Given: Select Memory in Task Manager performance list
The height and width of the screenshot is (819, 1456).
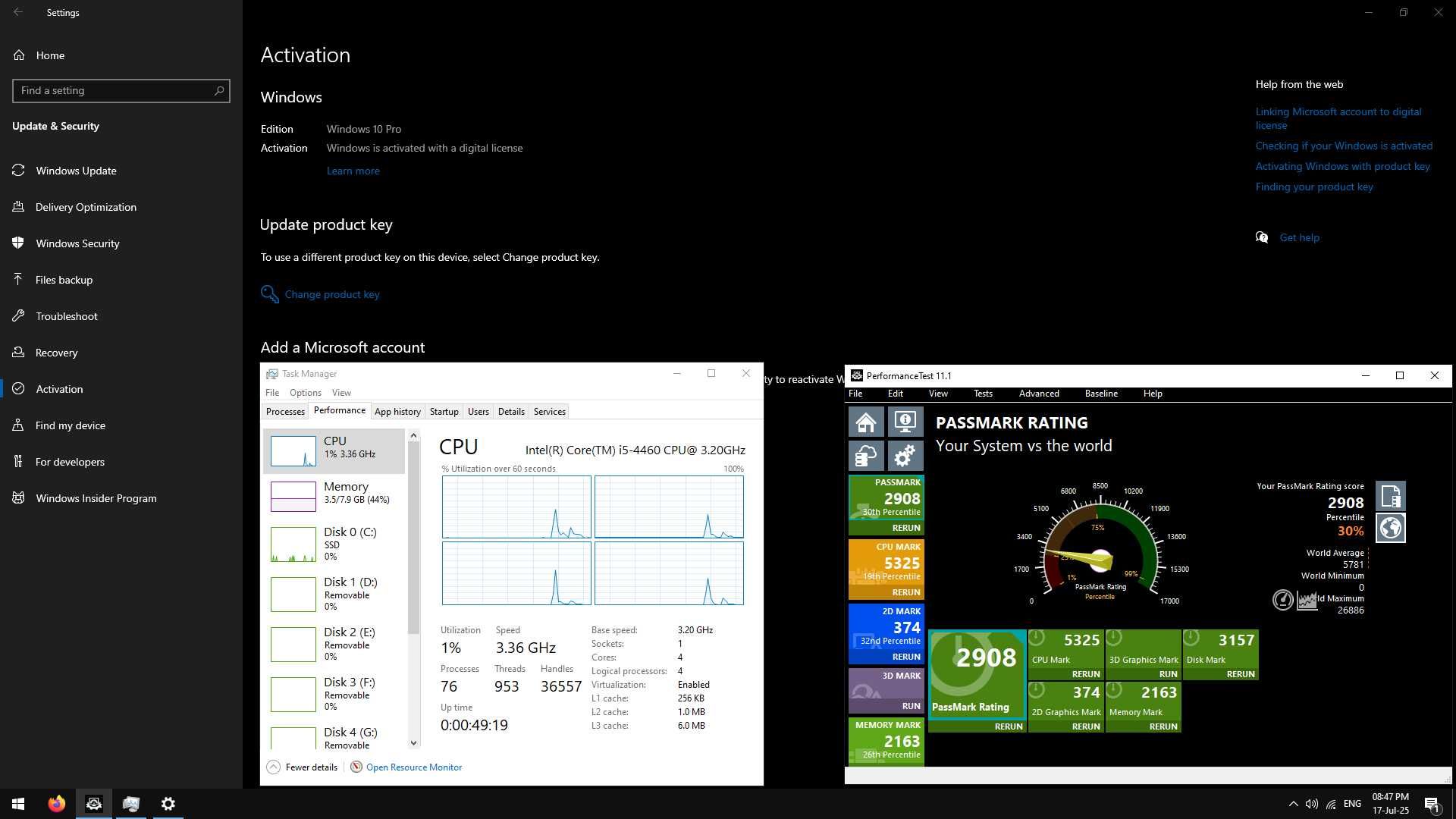Looking at the screenshot, I should [334, 496].
